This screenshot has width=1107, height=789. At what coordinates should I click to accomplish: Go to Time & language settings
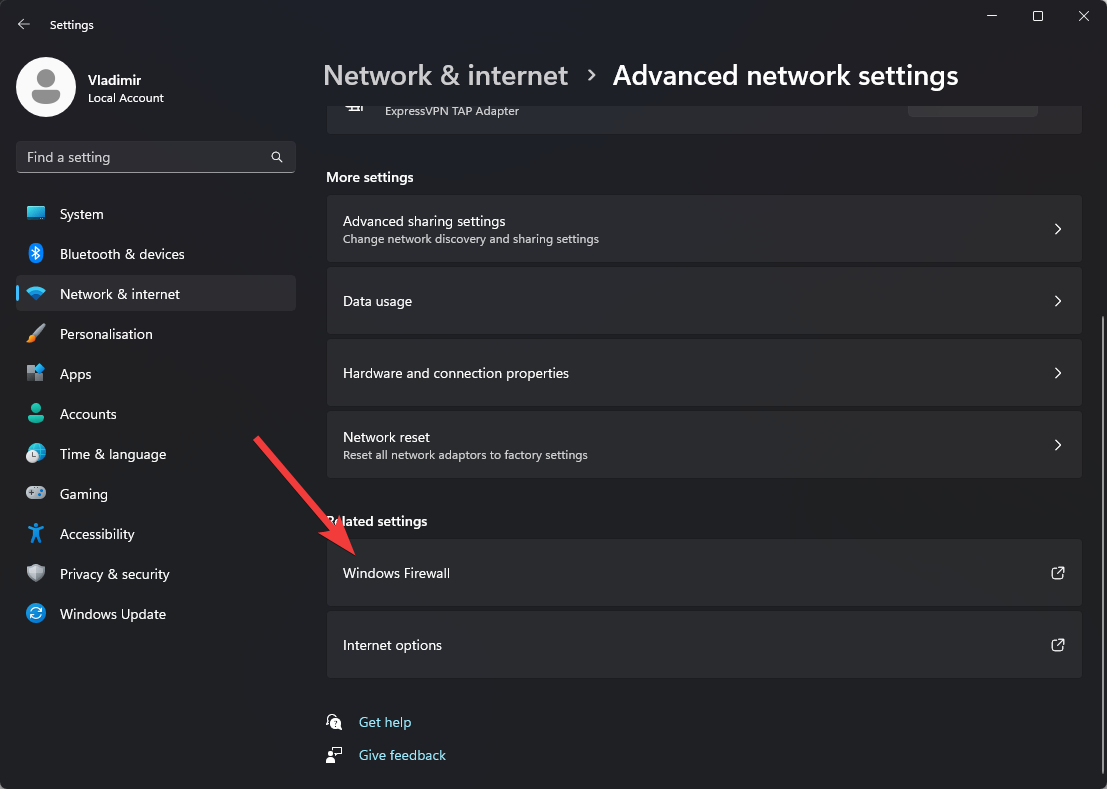(113, 454)
